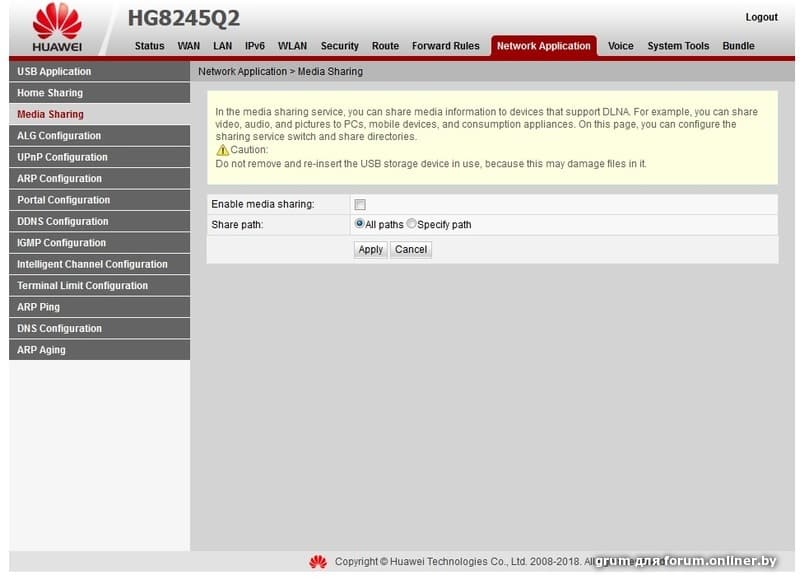Go to the Security tab
Viewport: 800px width, 584px height.
point(339,46)
